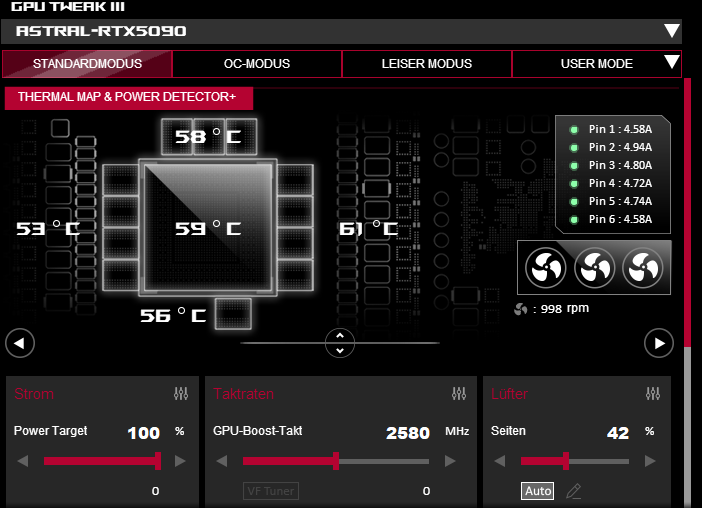Click the Power Target slider handle
The height and width of the screenshot is (508, 702).
coord(158,461)
